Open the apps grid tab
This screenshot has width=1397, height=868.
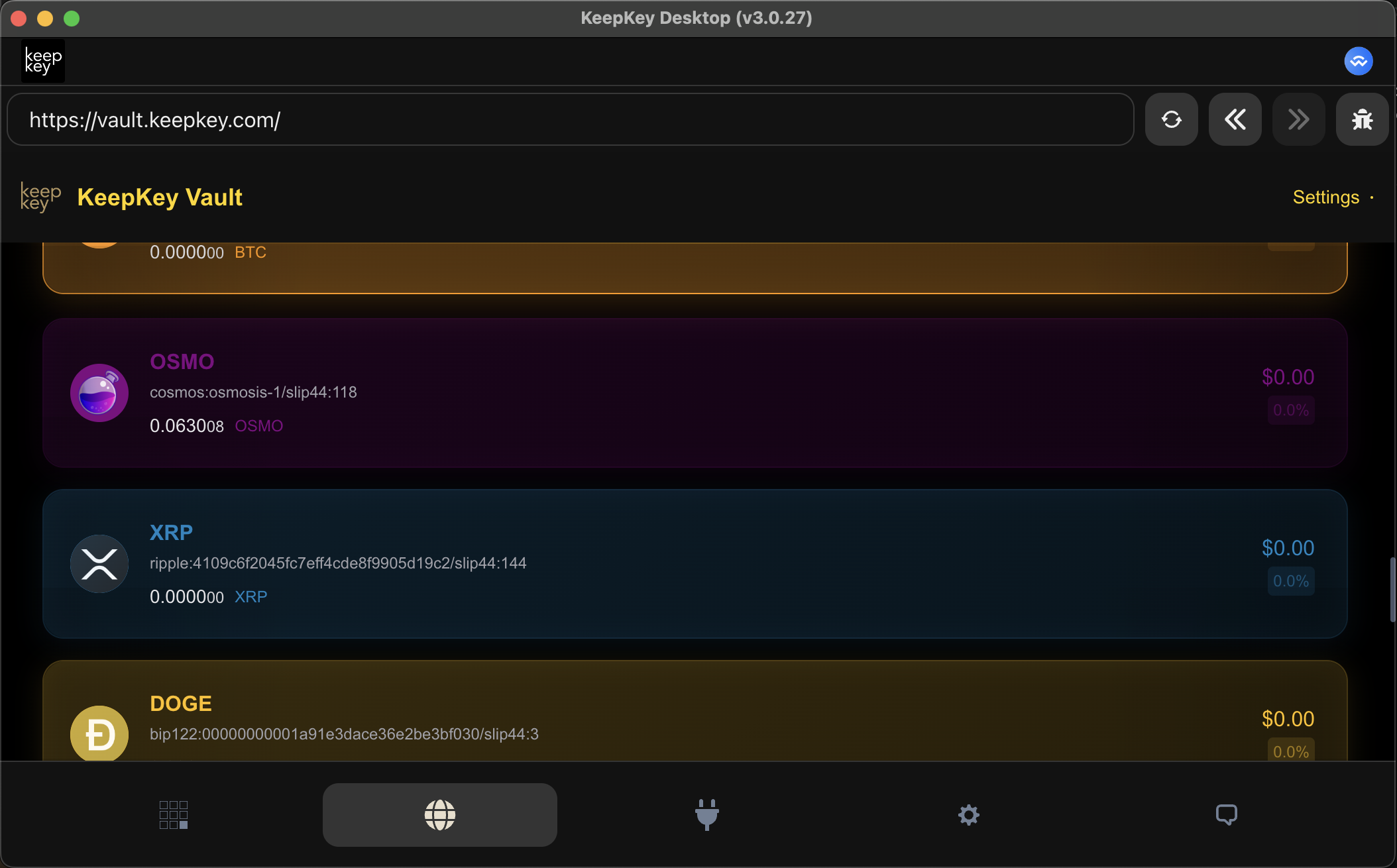tap(174, 815)
